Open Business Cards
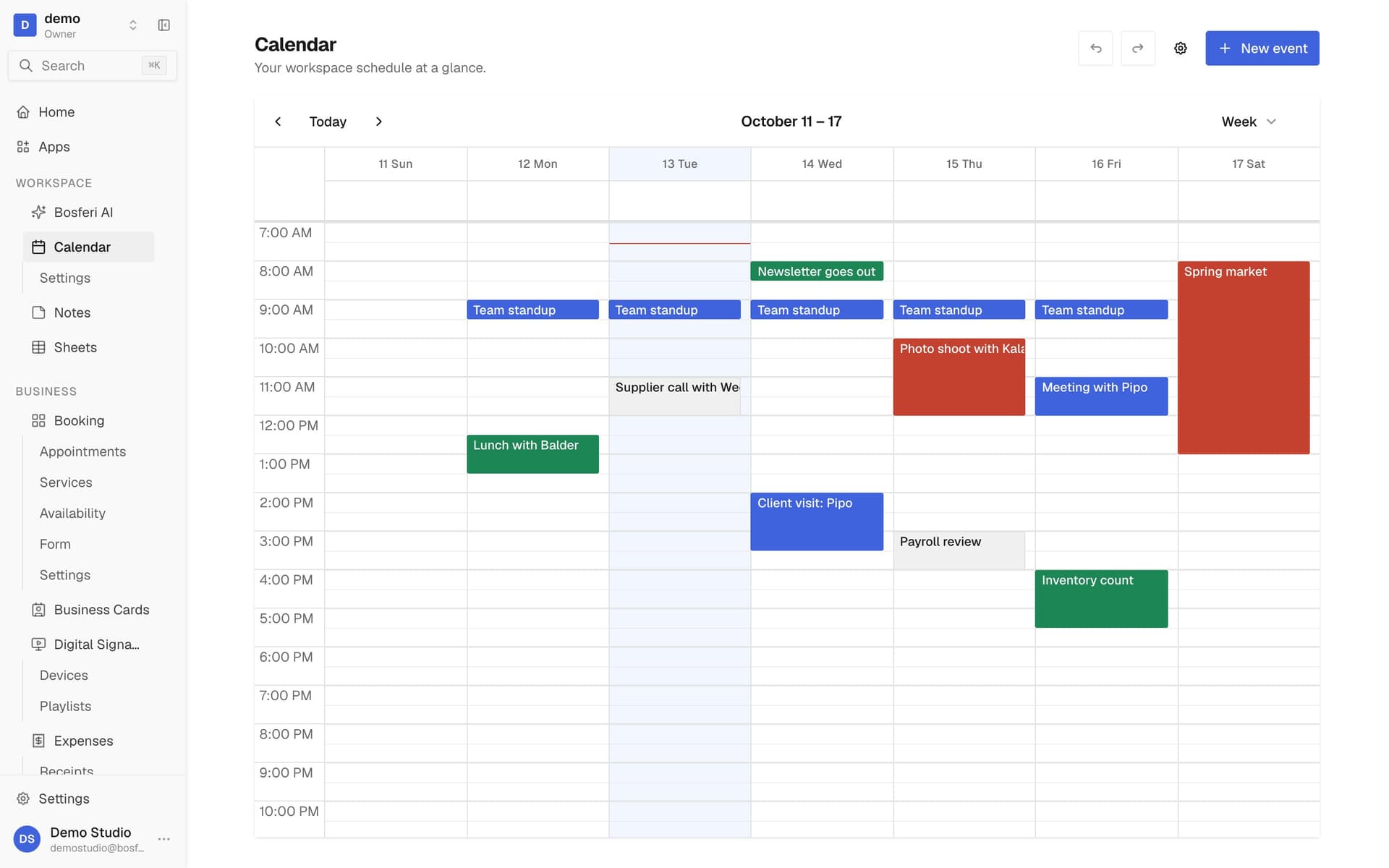Viewport: 1389px width, 868px height. click(x=88, y=610)
